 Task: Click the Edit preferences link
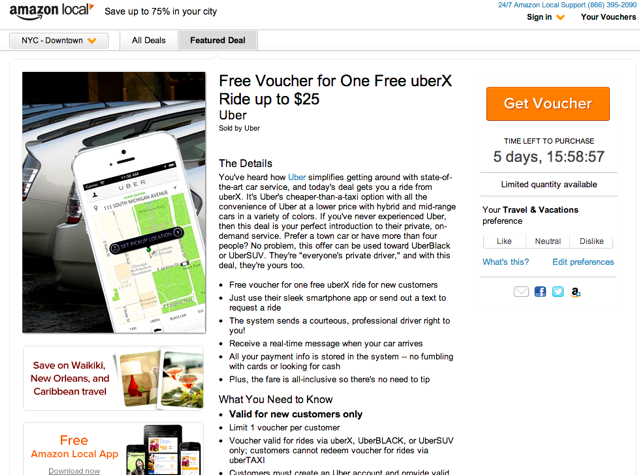coord(583,262)
